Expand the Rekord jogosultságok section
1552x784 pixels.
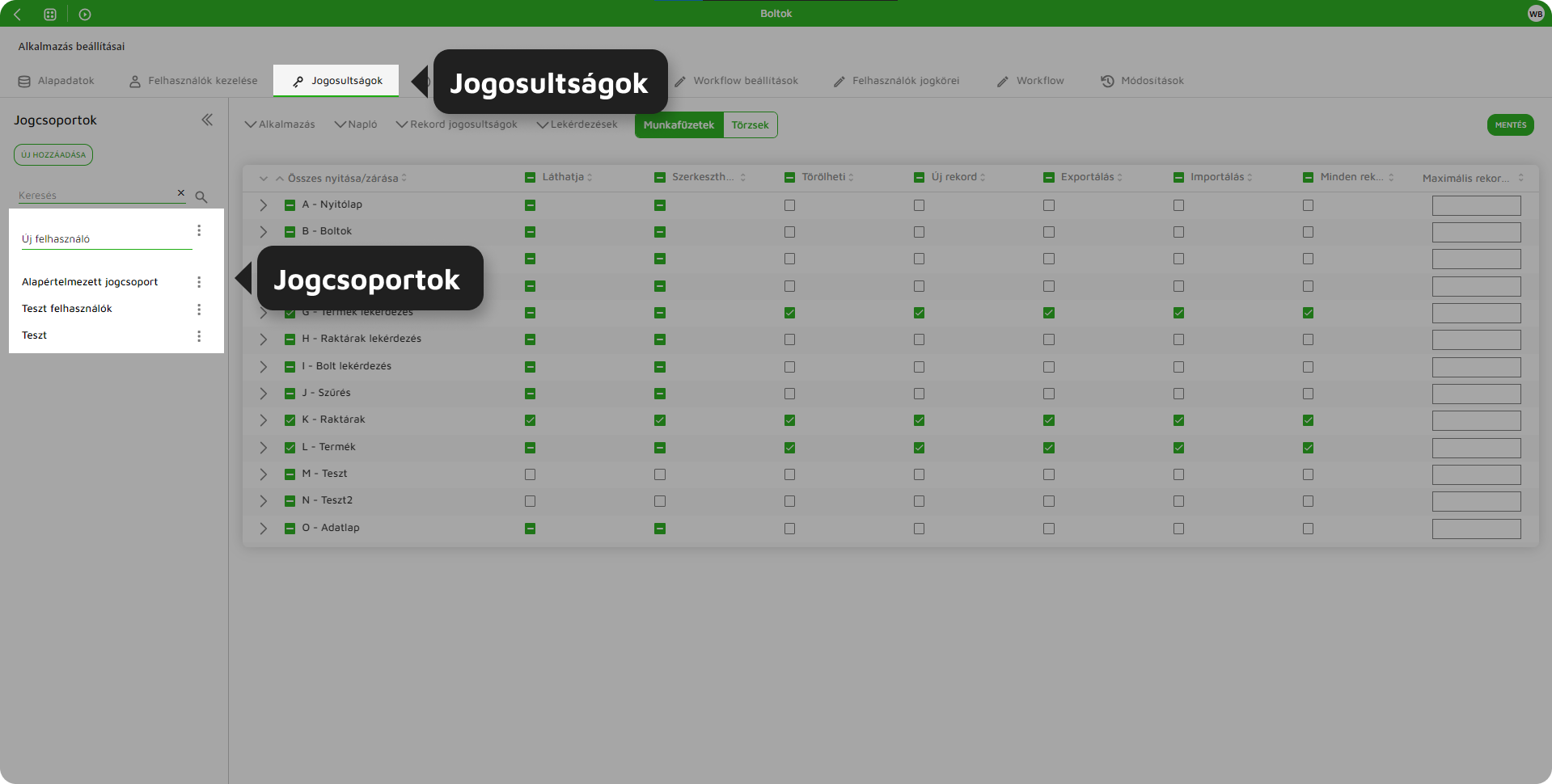tap(456, 124)
